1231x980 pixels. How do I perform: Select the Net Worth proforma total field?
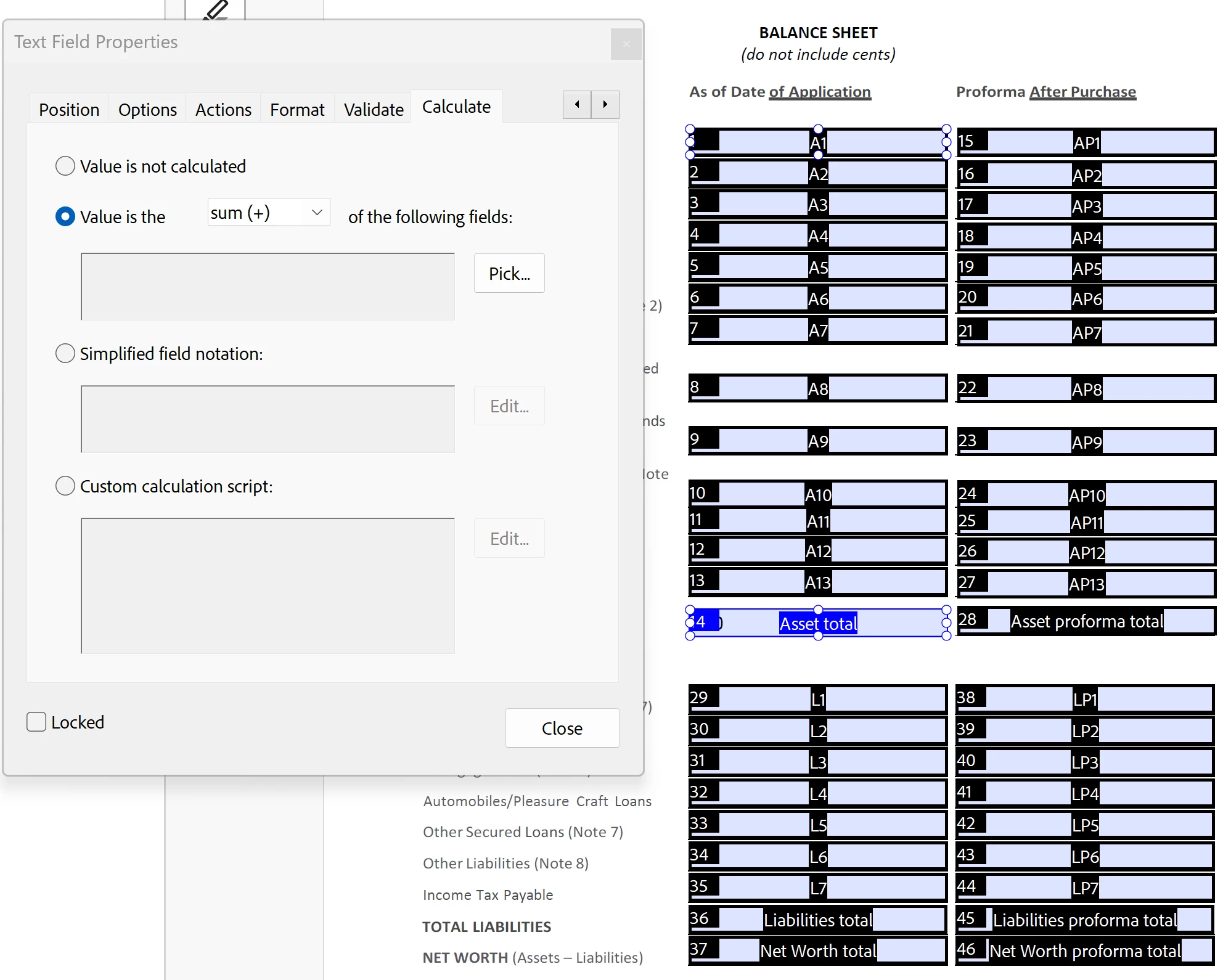coord(1085,951)
